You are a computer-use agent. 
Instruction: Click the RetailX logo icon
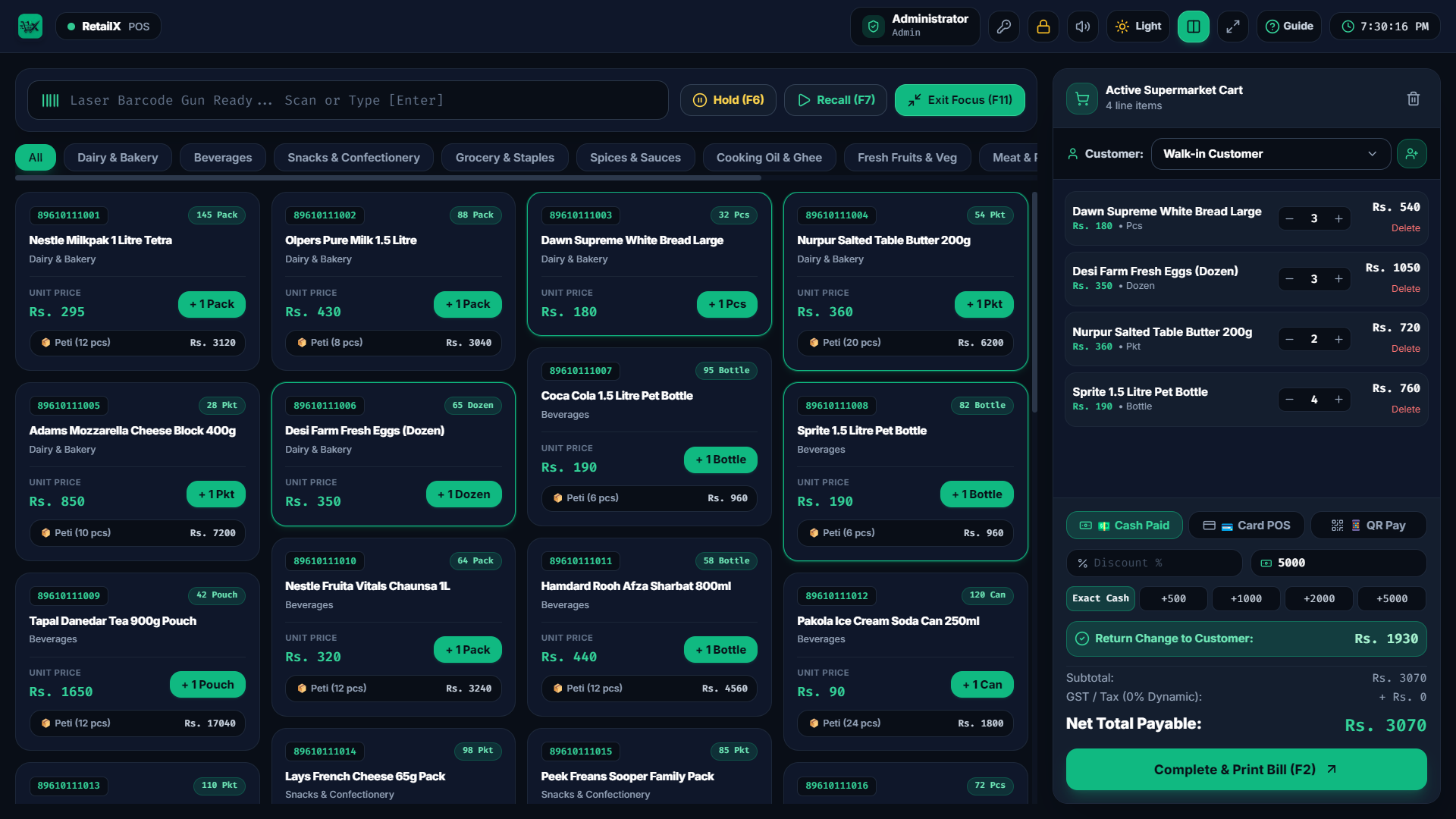pos(30,27)
